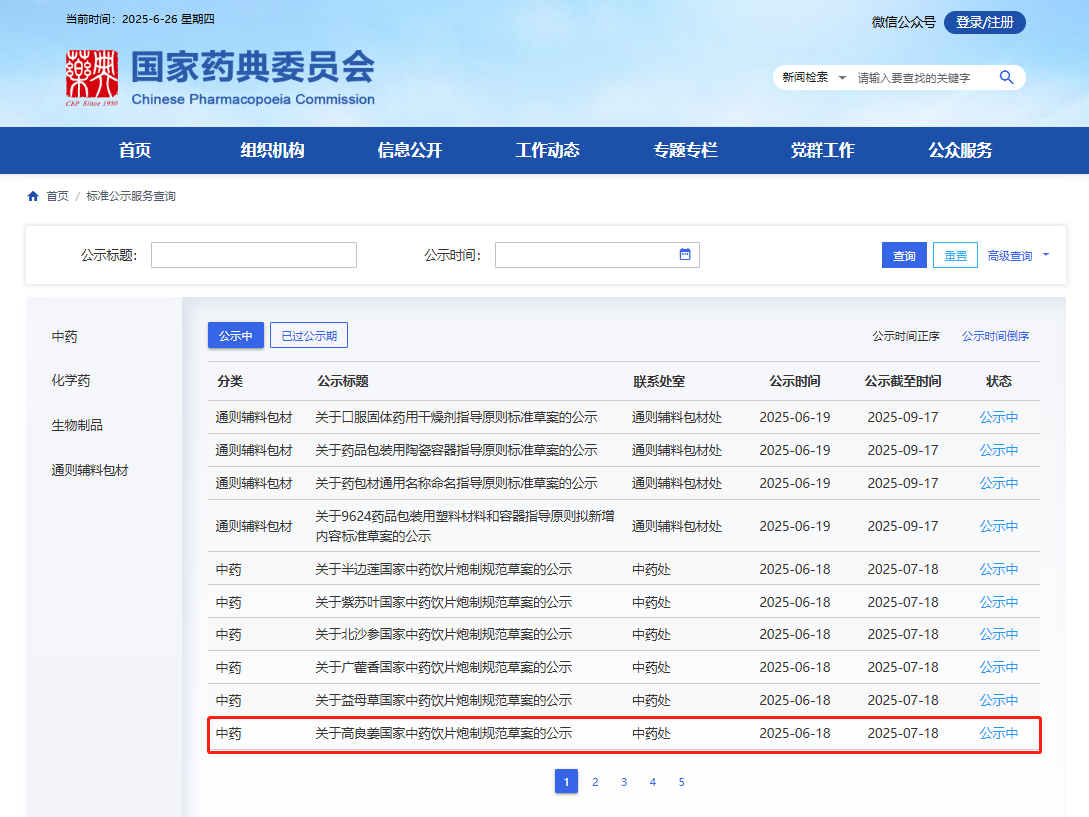
Task: Click the 重置 reset button
Action: click(956, 256)
